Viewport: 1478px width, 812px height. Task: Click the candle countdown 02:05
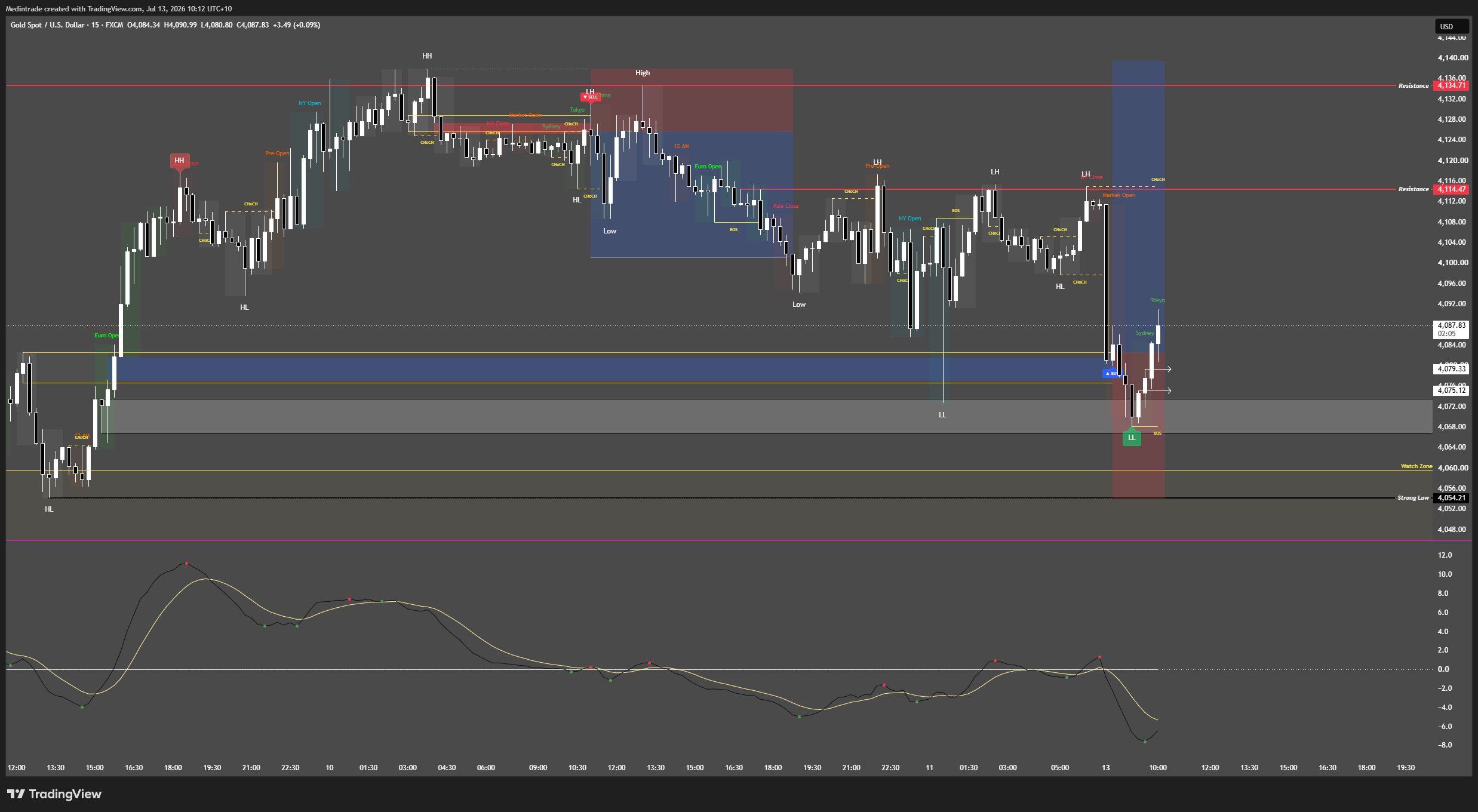[1446, 334]
